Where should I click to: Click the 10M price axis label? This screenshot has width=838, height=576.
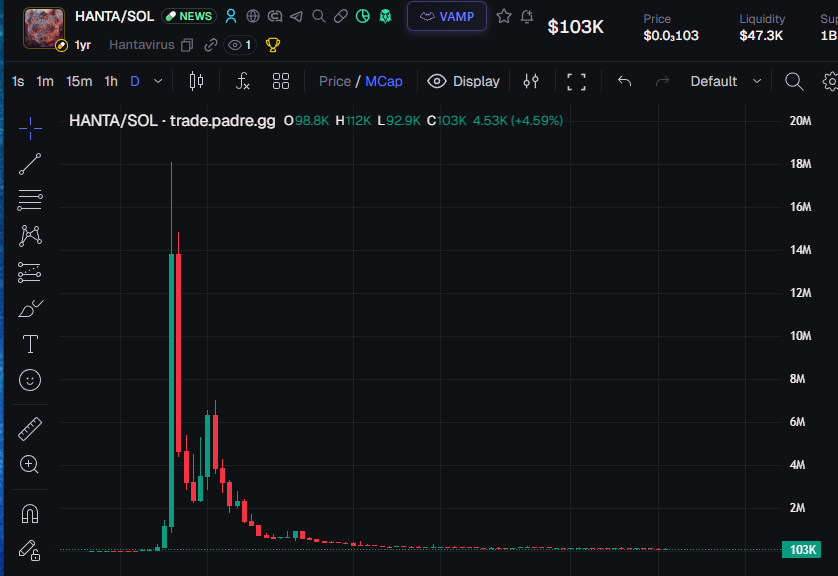click(x=800, y=336)
